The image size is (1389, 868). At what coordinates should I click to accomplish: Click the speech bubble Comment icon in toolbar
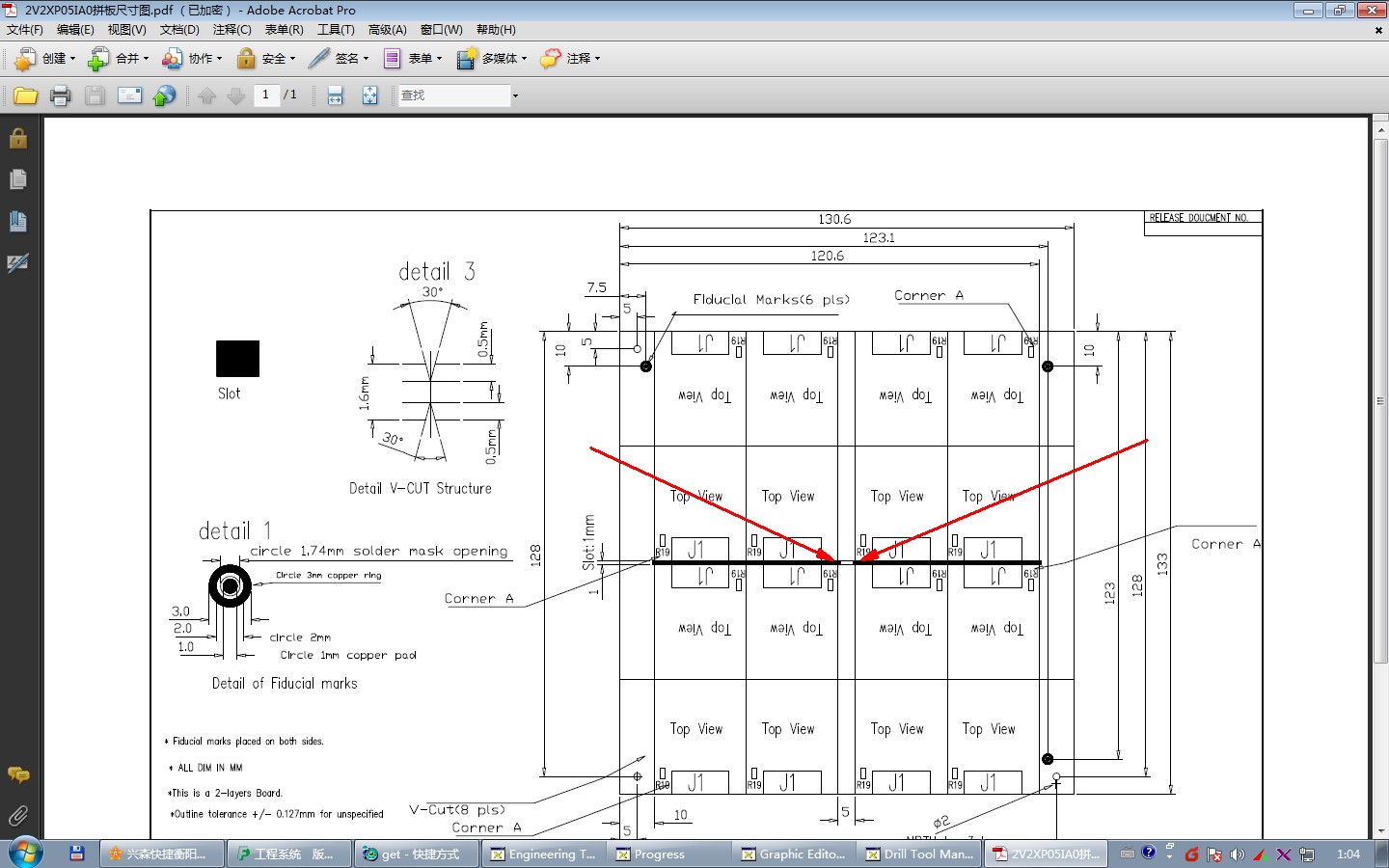tap(550, 59)
